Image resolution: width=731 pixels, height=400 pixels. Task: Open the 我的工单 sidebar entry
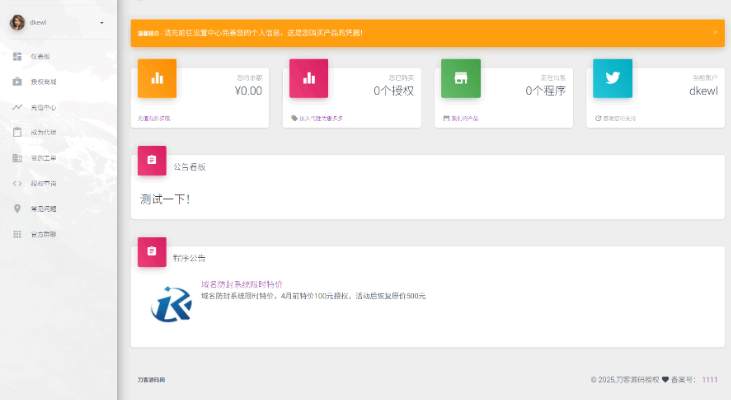coord(43,158)
